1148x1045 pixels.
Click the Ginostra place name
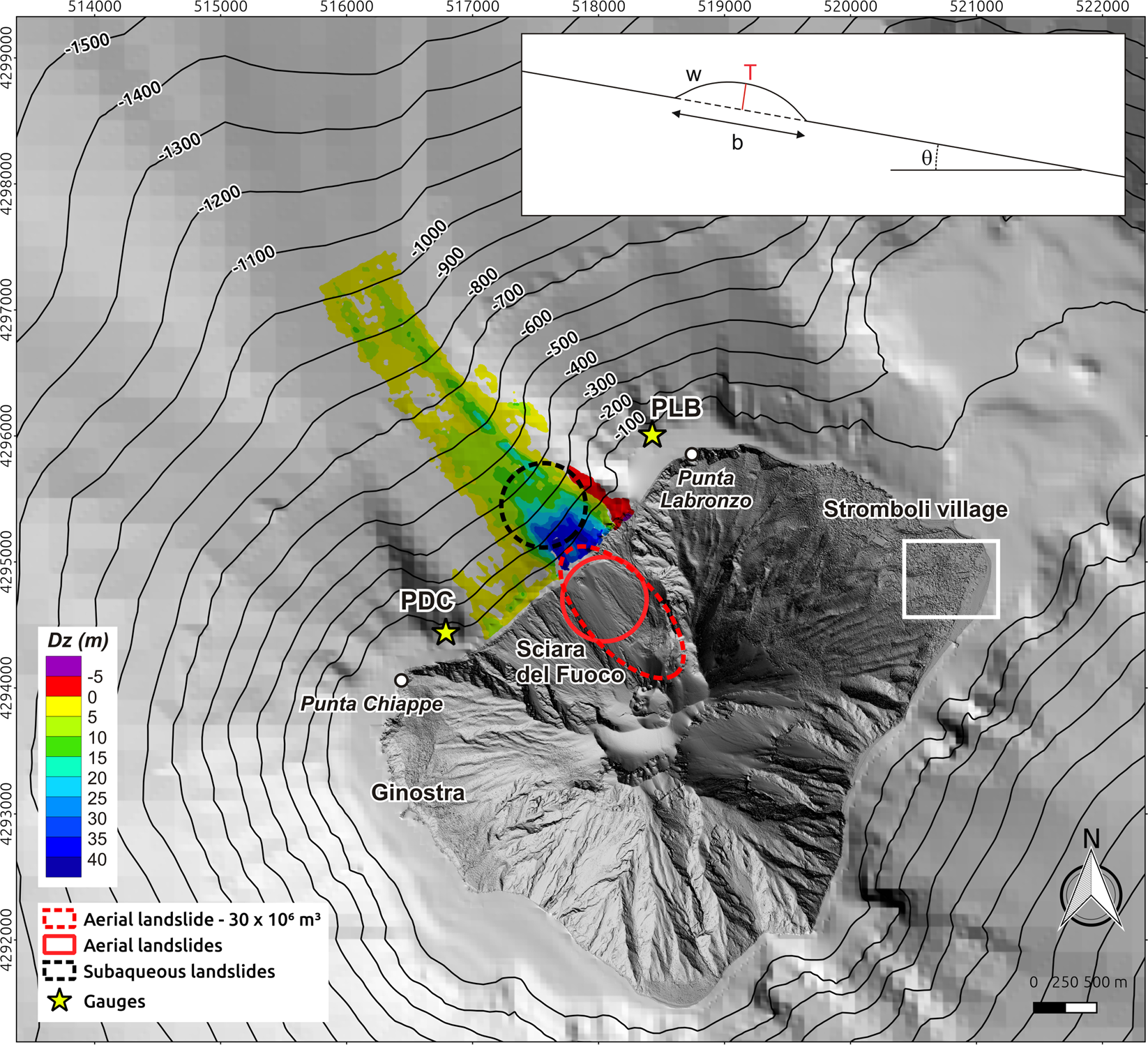[418, 792]
